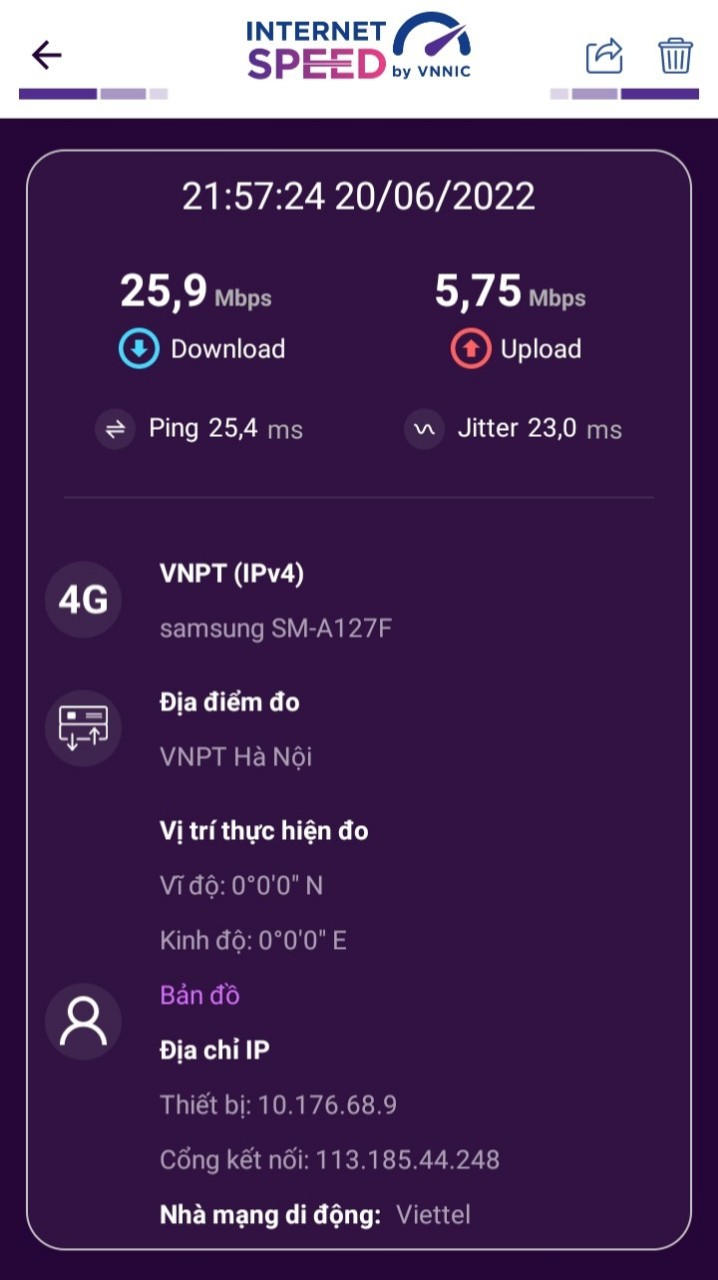This screenshot has width=718, height=1280.
Task: Tap the red Upload arrow icon
Action: tap(470, 349)
